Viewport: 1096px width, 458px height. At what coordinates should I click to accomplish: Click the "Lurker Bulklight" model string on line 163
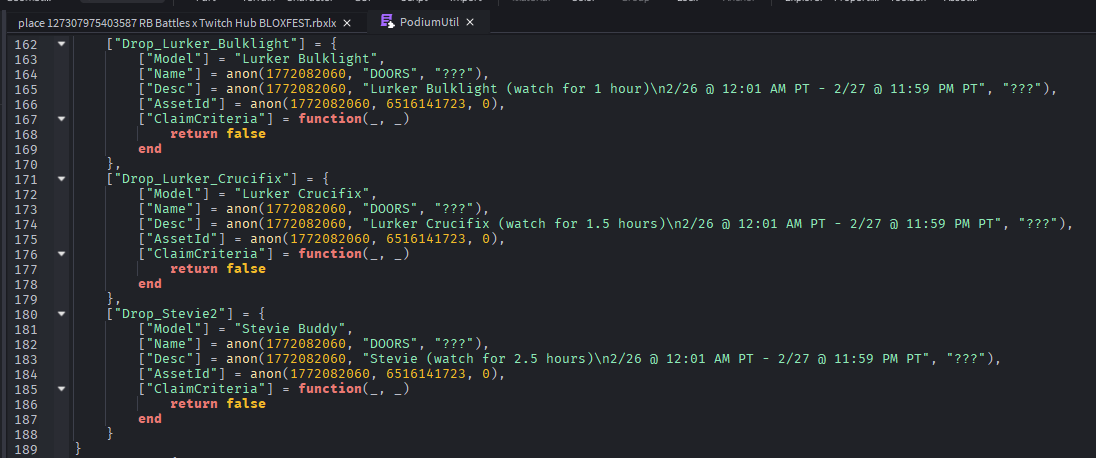pyautogui.click(x=305, y=59)
